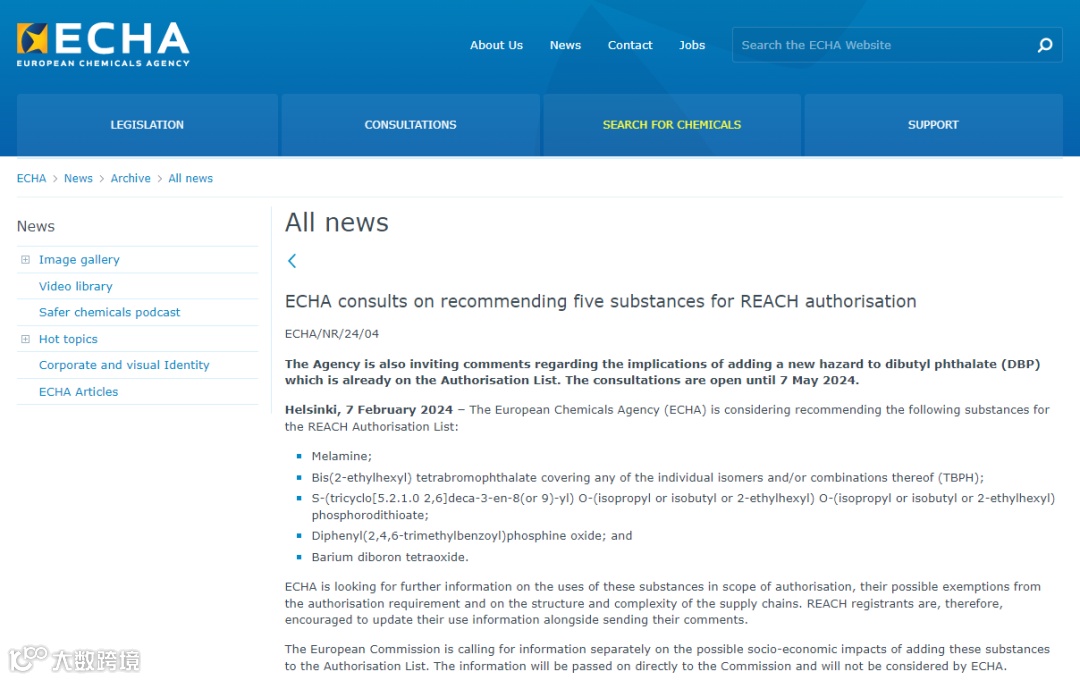Click the News sidebar heading
The image size is (1080, 680).
(36, 226)
